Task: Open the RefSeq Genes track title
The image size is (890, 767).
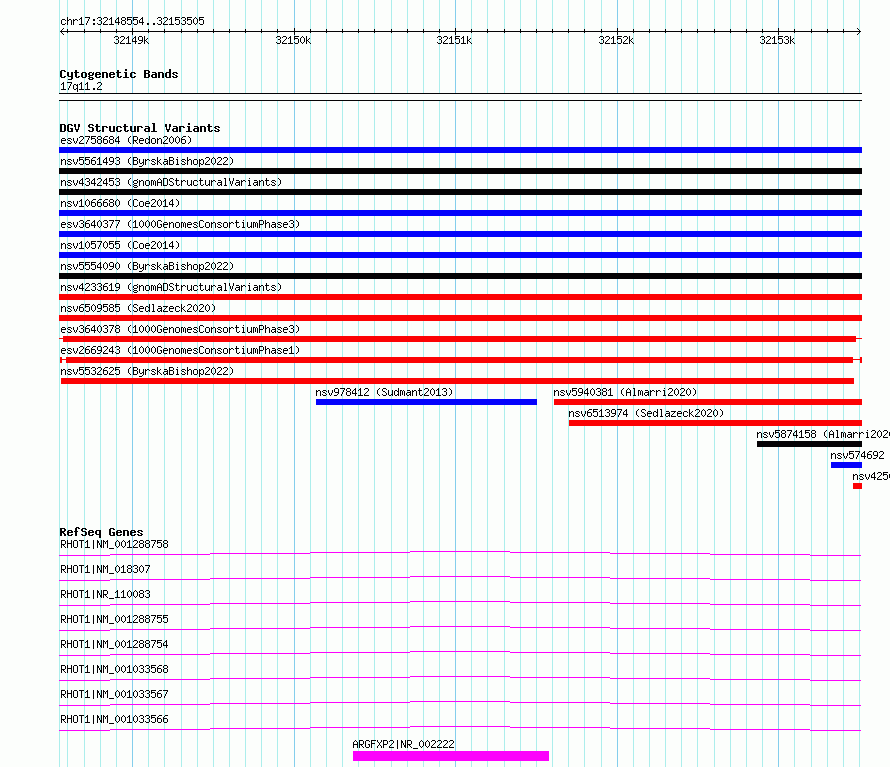Action: point(101,532)
